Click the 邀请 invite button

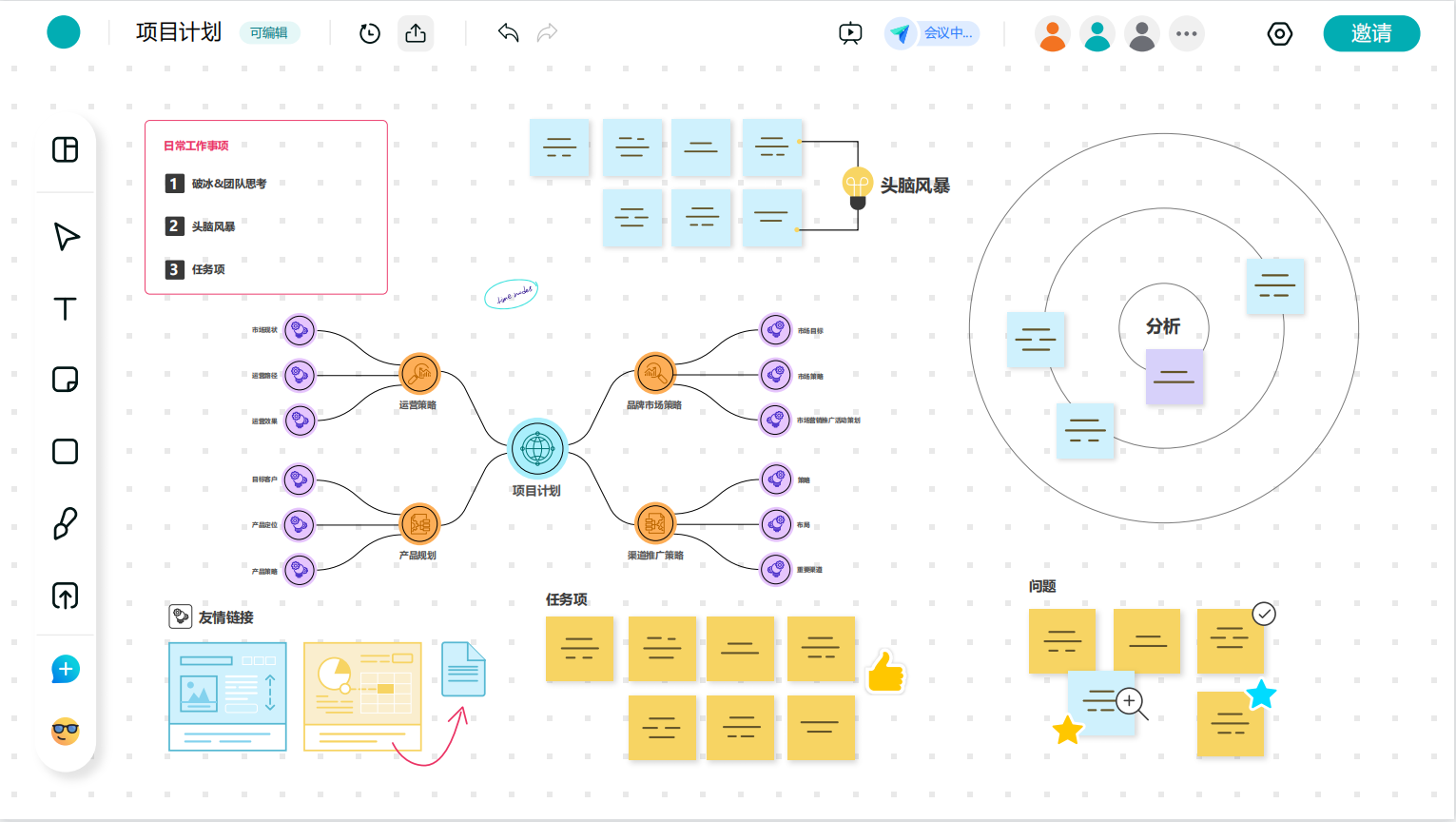pos(1371,33)
